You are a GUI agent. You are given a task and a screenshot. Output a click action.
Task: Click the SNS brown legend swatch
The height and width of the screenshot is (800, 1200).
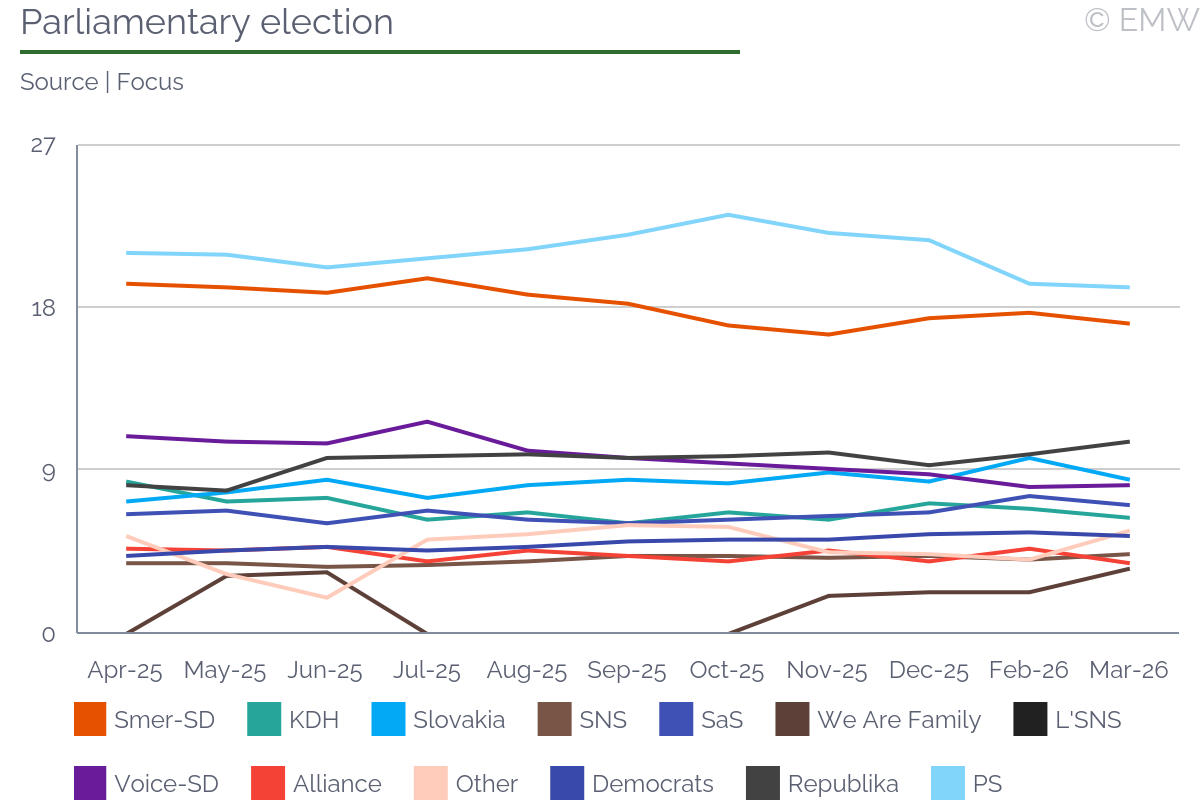point(554,719)
